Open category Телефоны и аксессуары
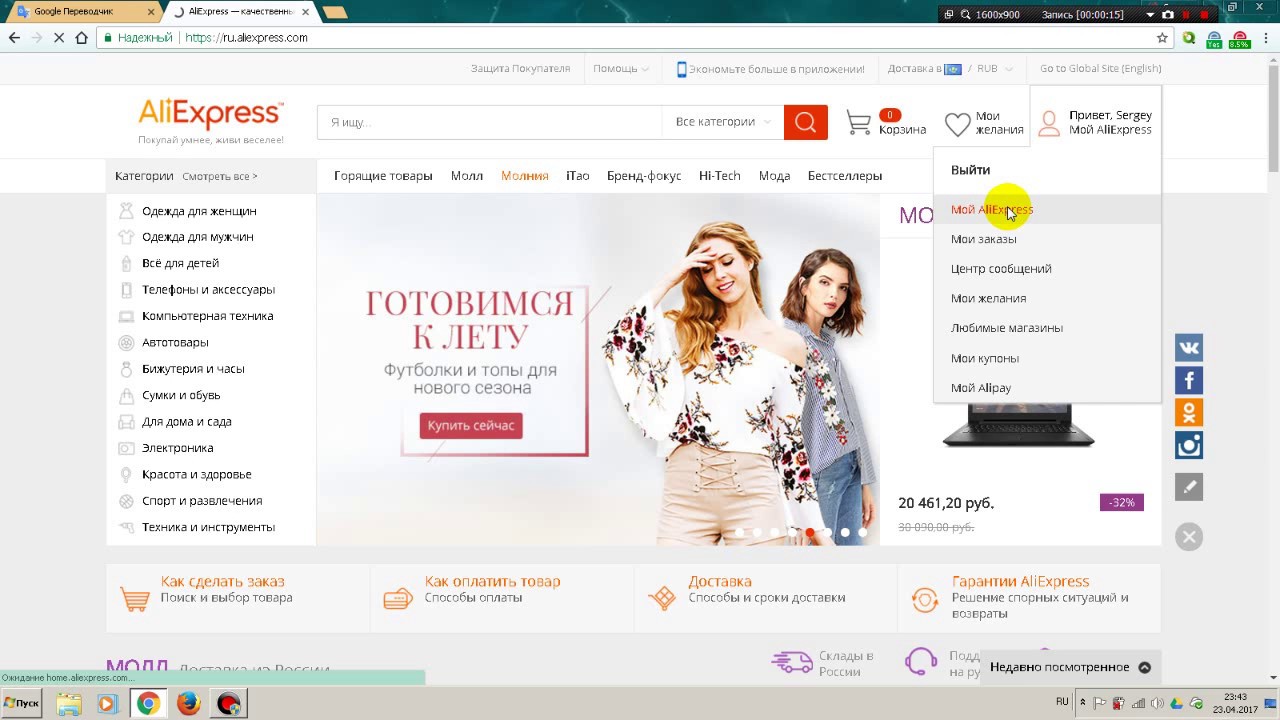1280x720 pixels. [x=208, y=290]
